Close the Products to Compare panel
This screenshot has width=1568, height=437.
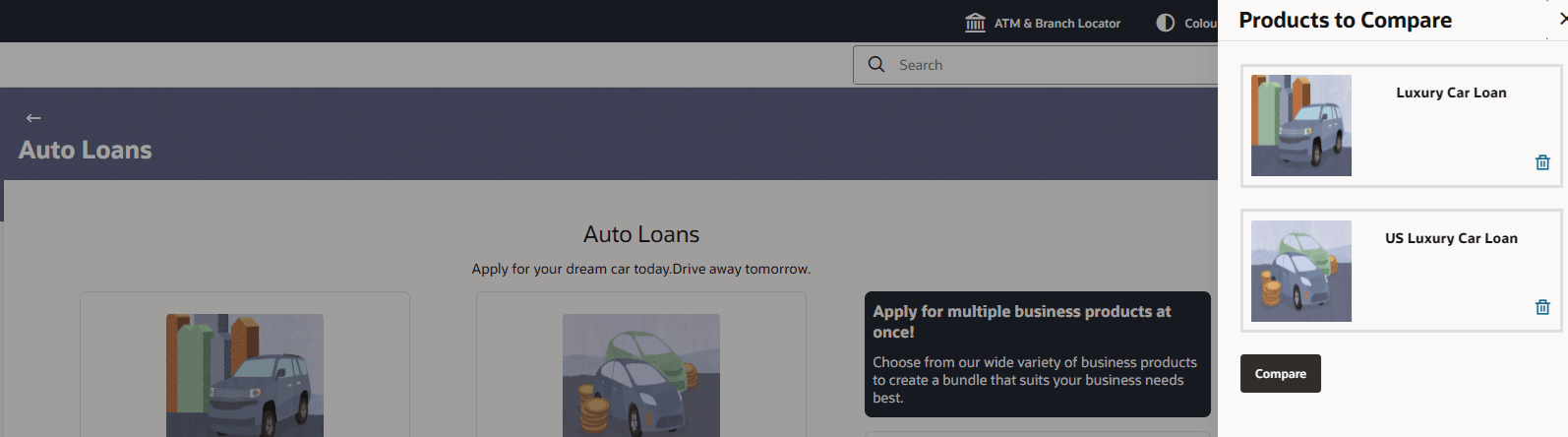pyautogui.click(x=1562, y=19)
